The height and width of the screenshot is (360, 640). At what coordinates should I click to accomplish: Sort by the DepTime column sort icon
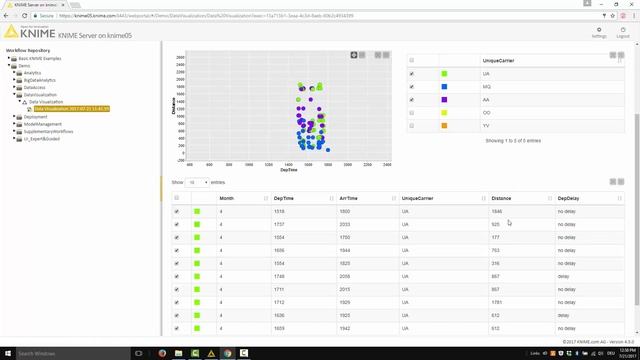331,198
